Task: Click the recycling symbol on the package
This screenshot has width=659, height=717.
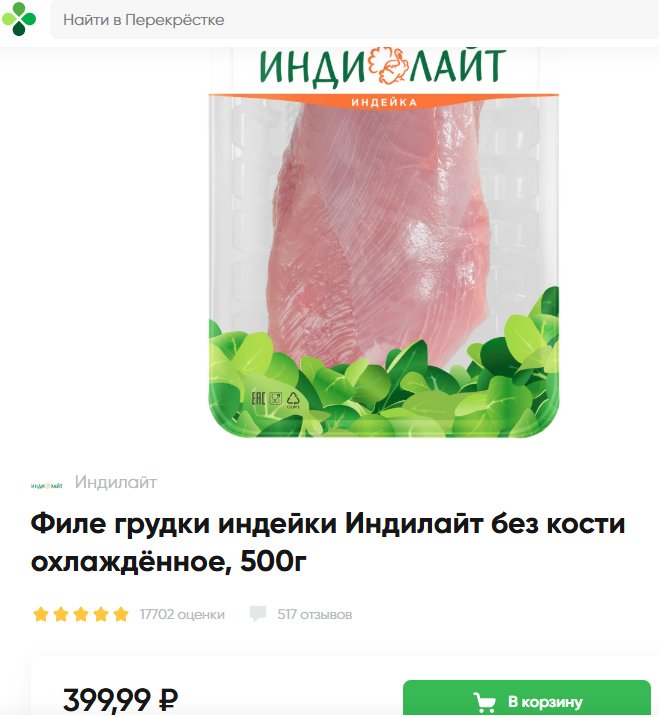Action: point(293,399)
